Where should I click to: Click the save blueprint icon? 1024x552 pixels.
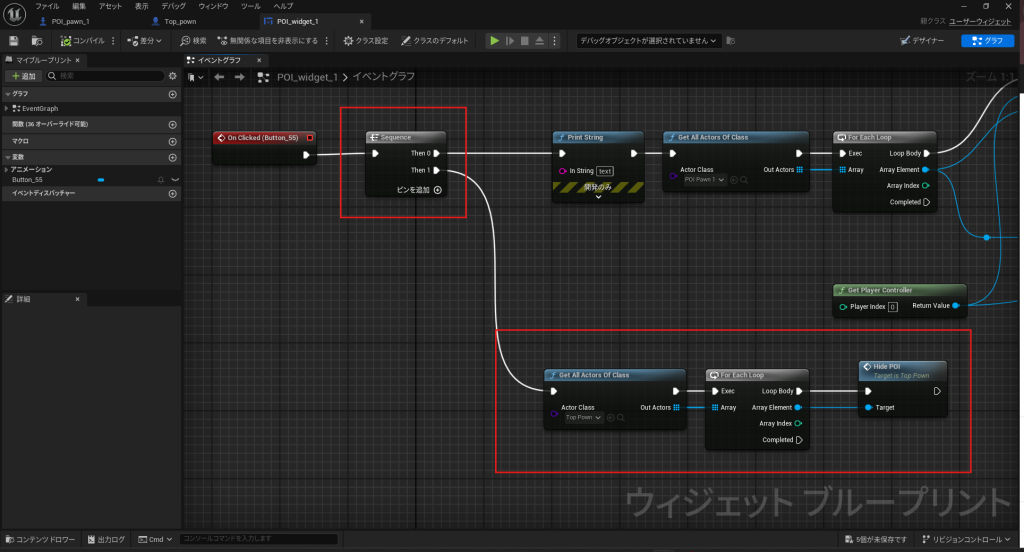pyautogui.click(x=14, y=41)
